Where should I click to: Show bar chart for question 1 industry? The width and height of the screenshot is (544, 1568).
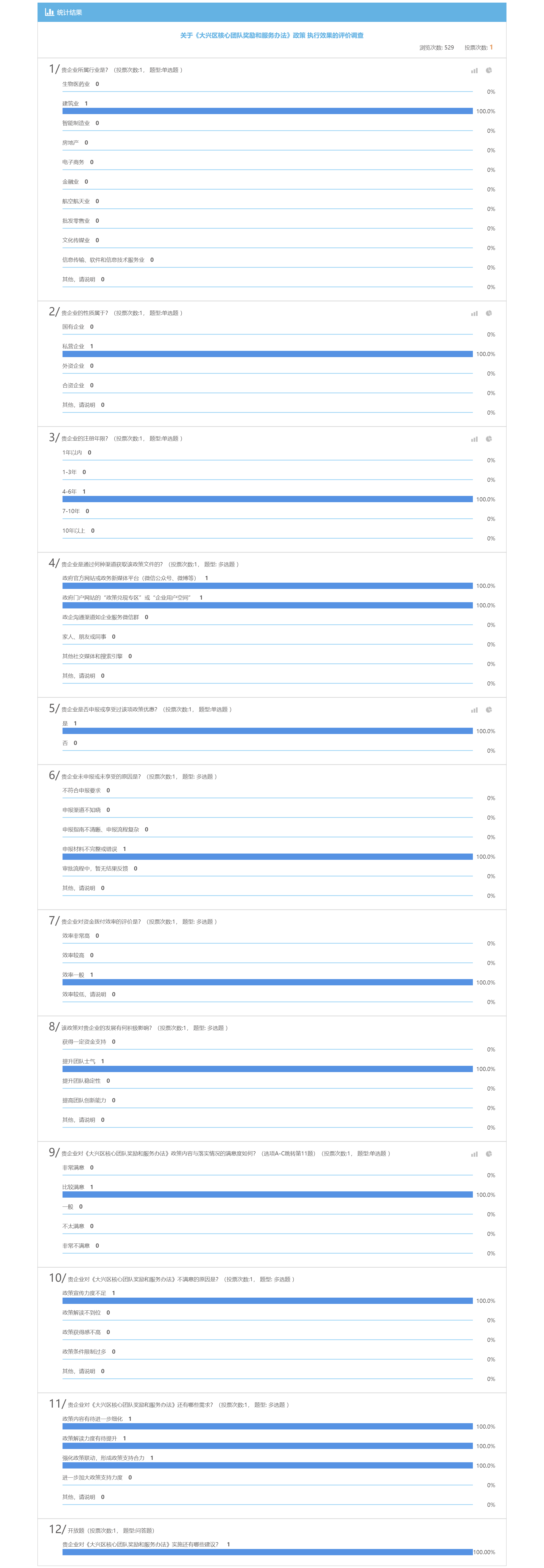pyautogui.click(x=474, y=71)
